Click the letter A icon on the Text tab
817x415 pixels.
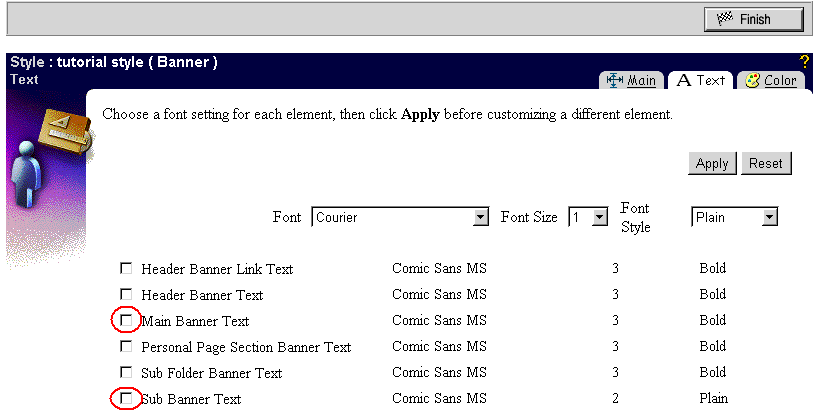coord(684,80)
